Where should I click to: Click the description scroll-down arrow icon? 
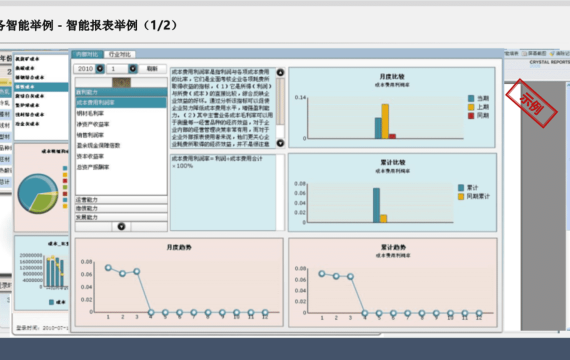(x=280, y=143)
